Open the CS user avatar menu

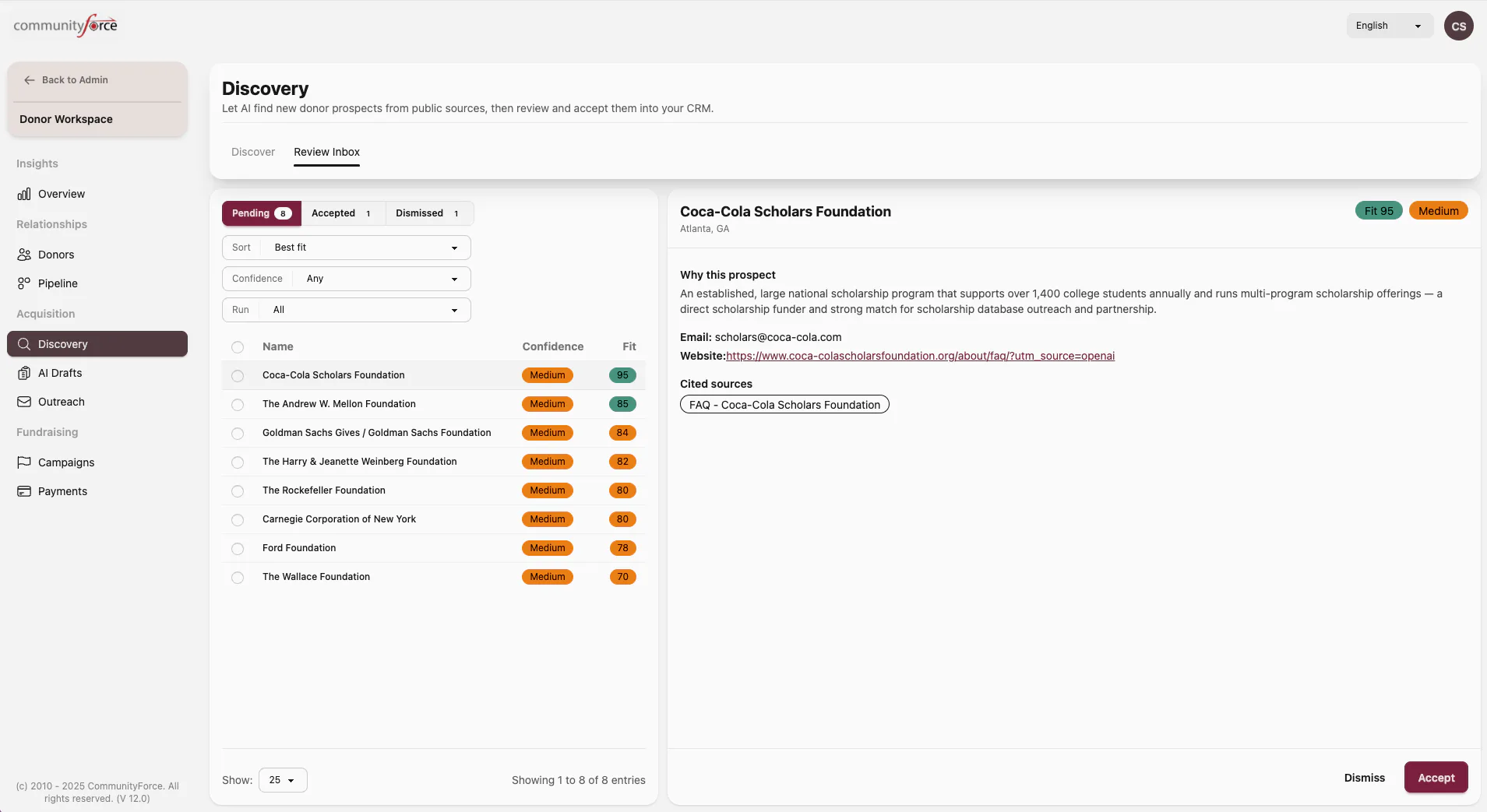(1458, 26)
